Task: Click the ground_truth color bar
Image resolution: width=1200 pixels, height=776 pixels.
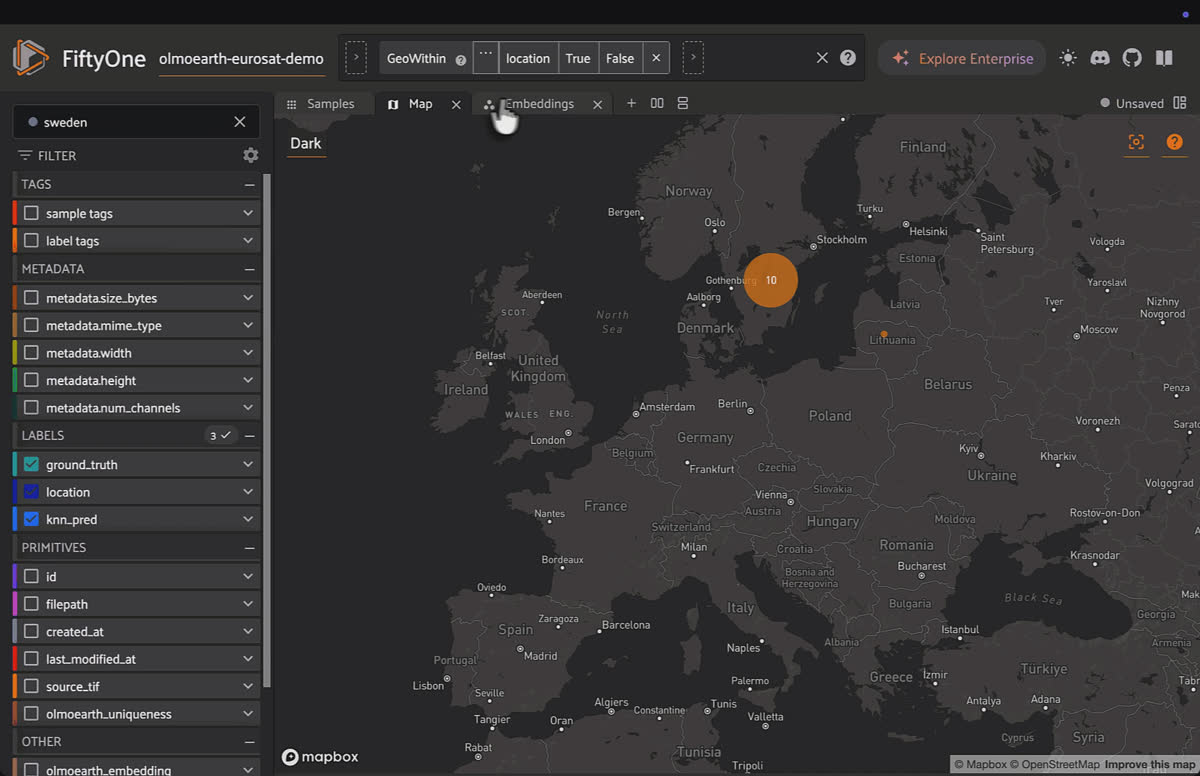Action: (x=15, y=465)
